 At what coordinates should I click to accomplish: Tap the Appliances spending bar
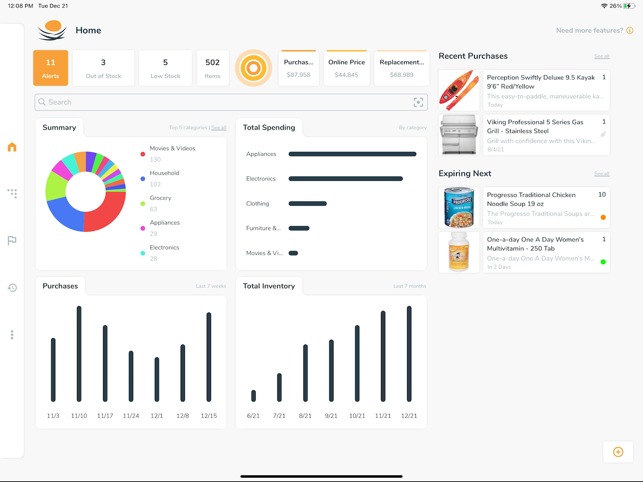tap(352, 154)
